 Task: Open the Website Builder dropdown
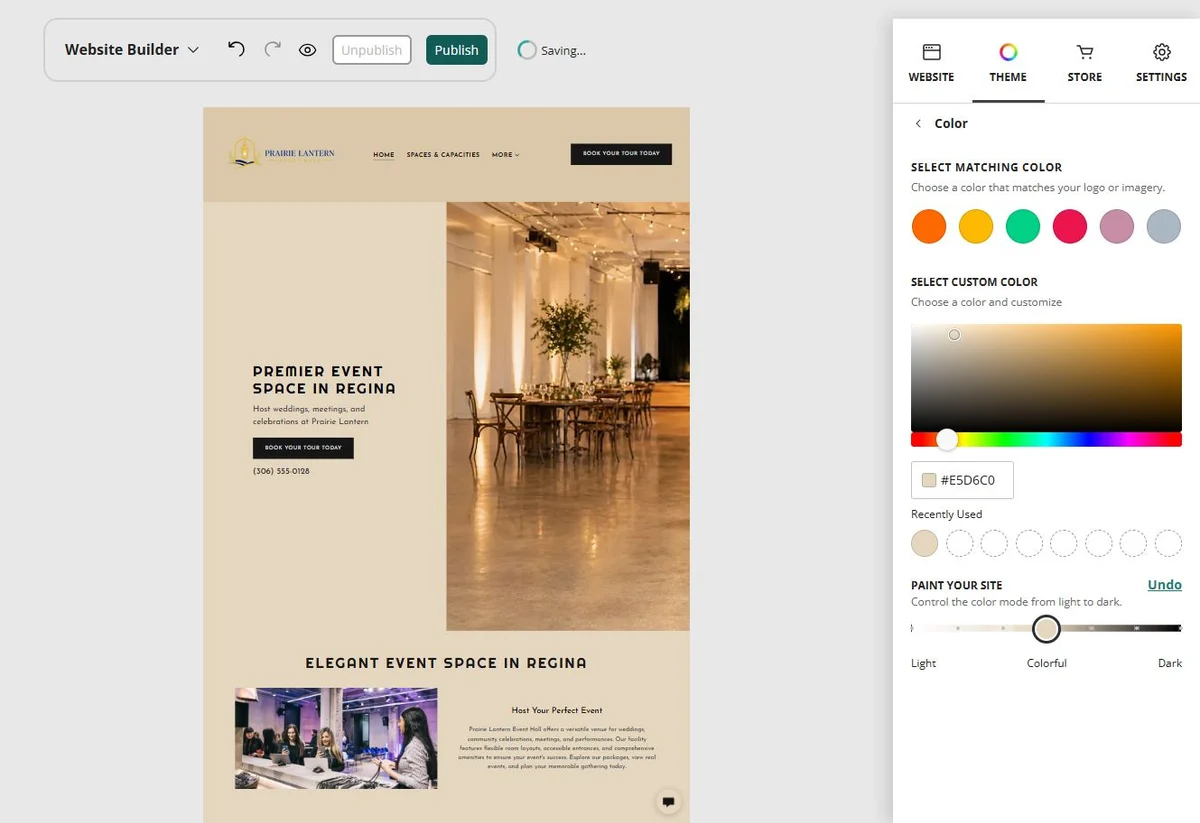(132, 49)
